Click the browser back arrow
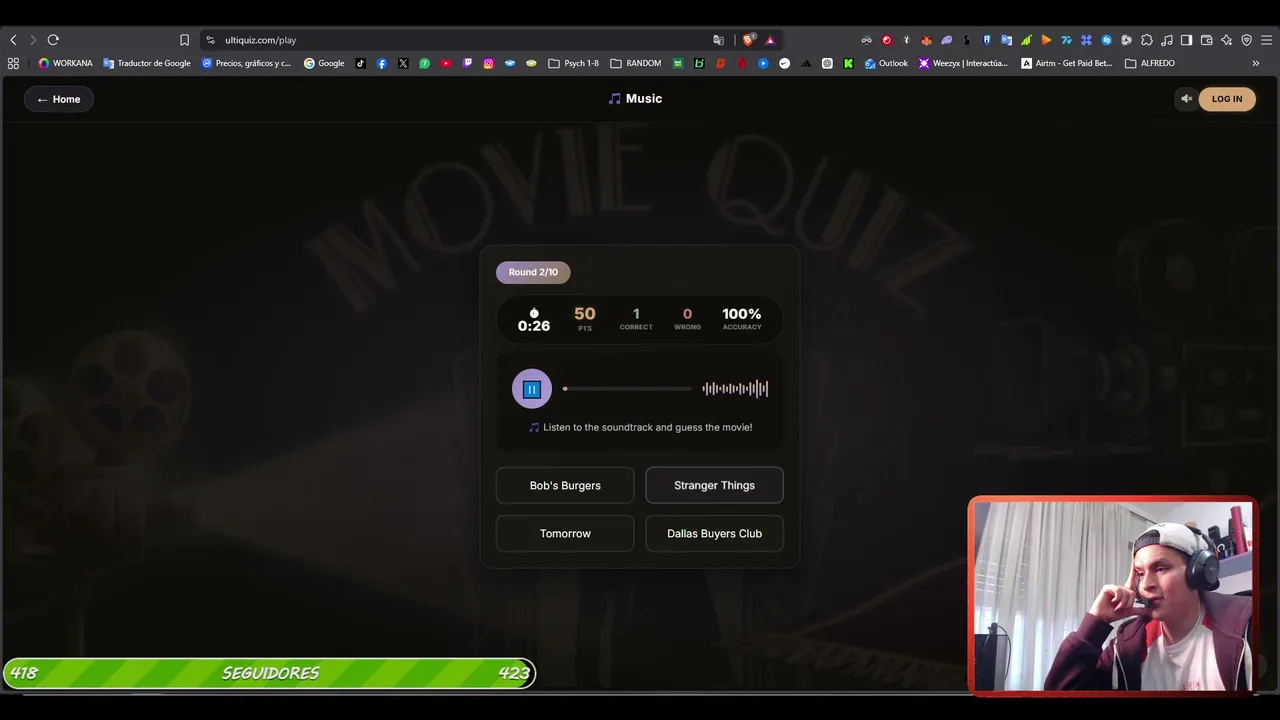Viewport: 1280px width, 720px height. click(x=13, y=40)
